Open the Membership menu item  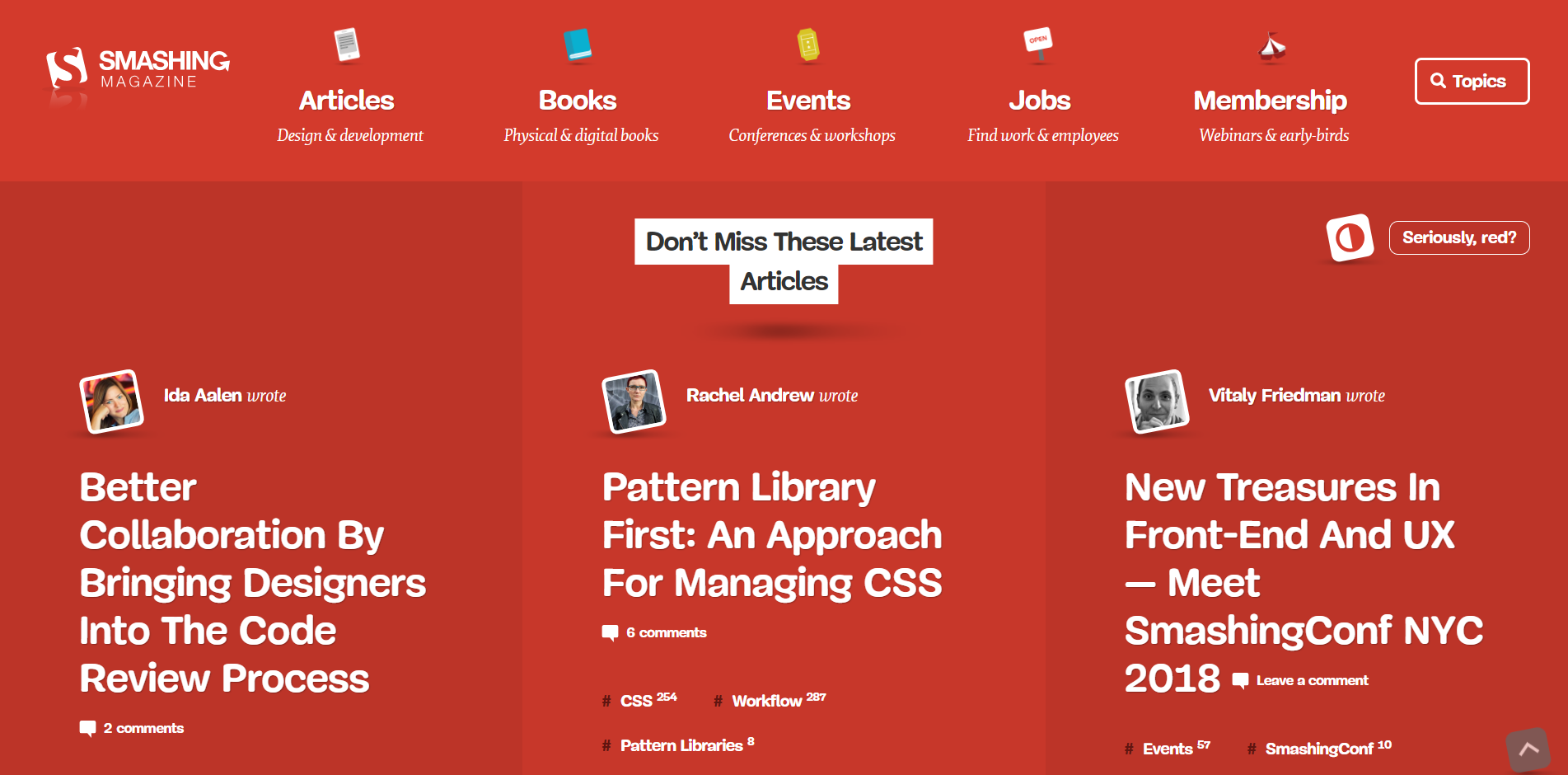[x=1271, y=101]
